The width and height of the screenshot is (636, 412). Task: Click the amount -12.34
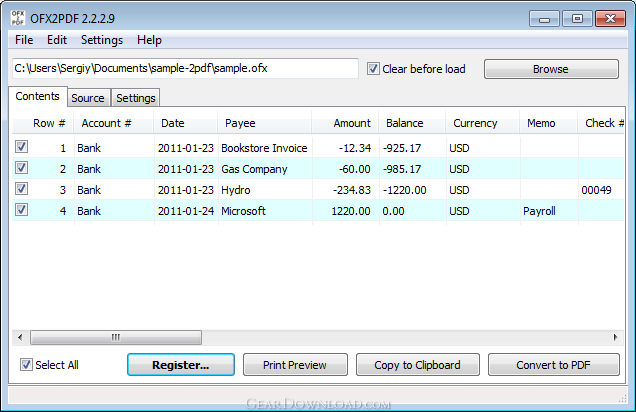tap(355, 148)
